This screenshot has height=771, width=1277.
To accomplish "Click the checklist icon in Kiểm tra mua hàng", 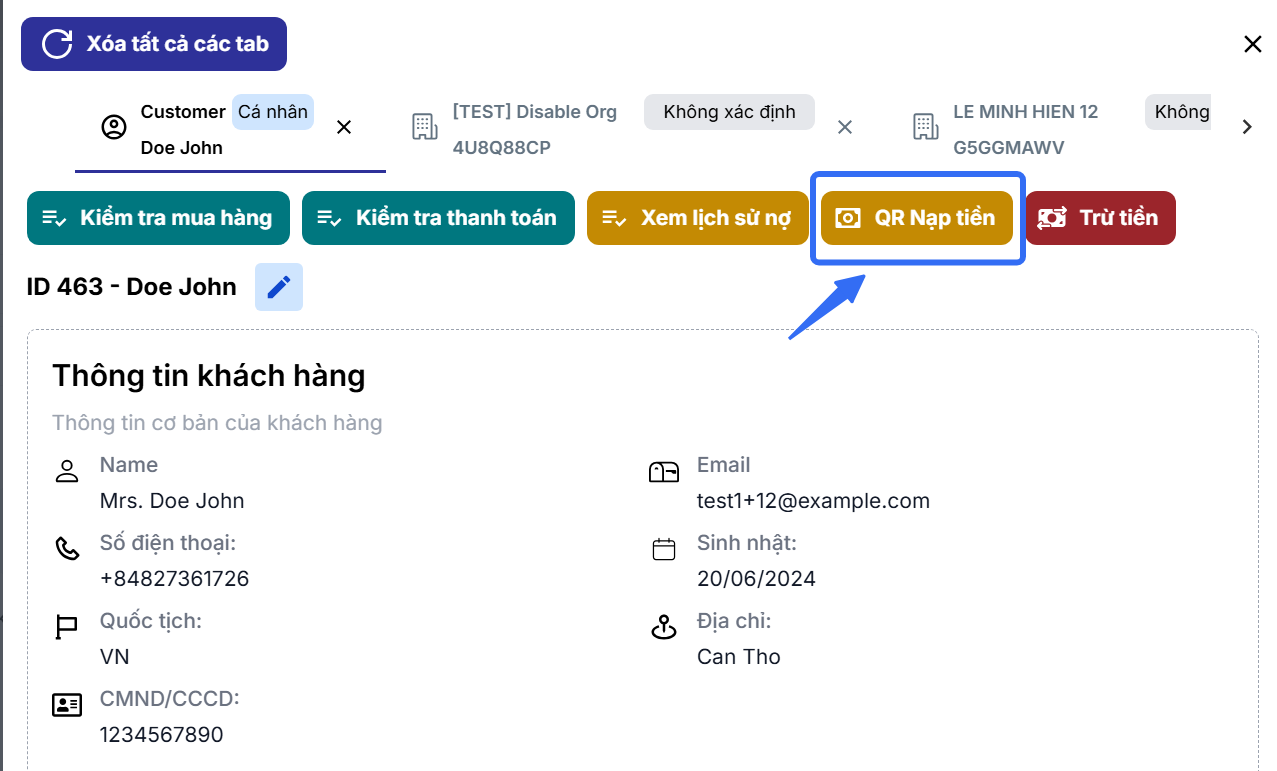I will point(54,218).
